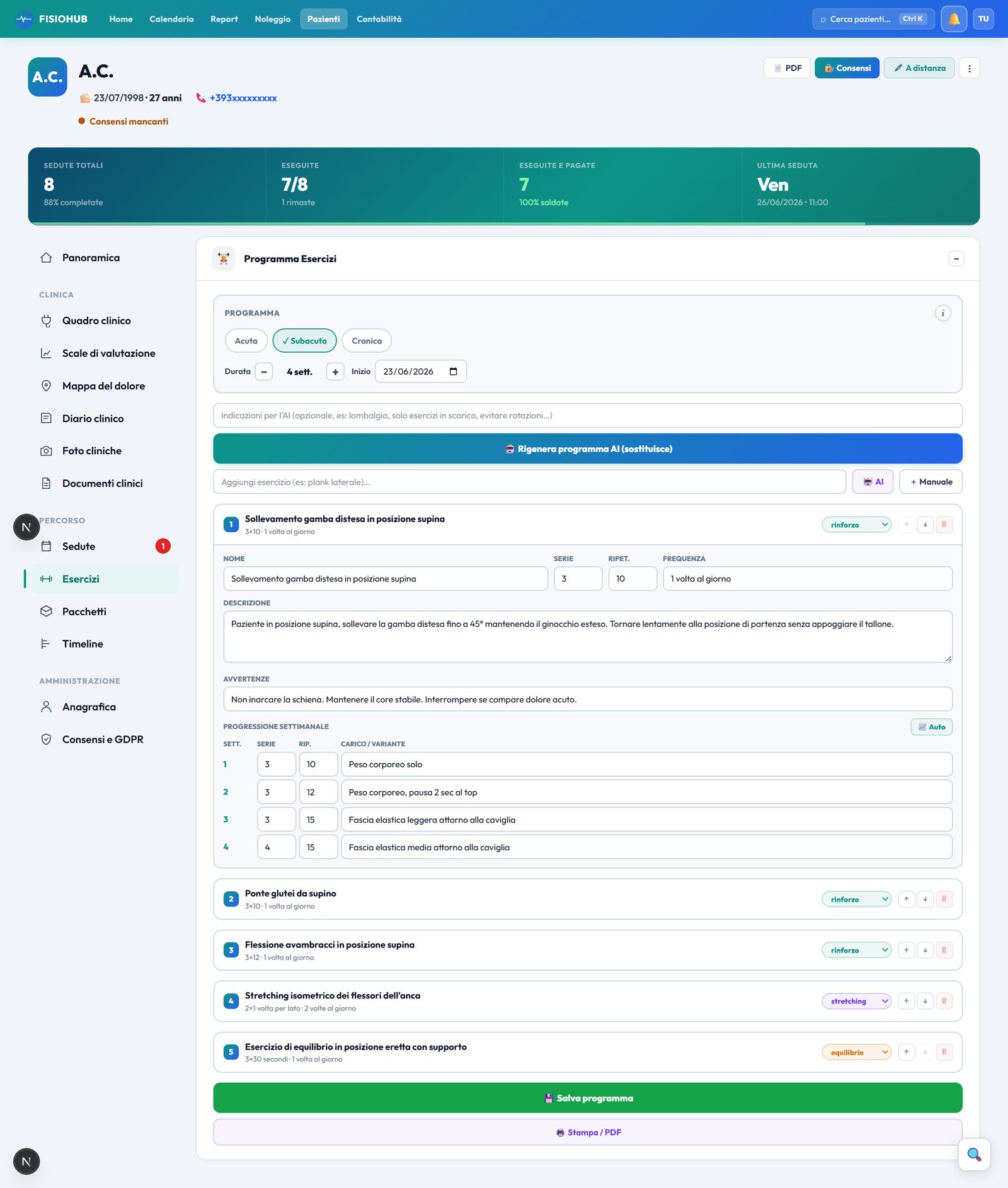Open the three-dot more options menu
The width and height of the screenshot is (1008, 1188).
tap(969, 68)
